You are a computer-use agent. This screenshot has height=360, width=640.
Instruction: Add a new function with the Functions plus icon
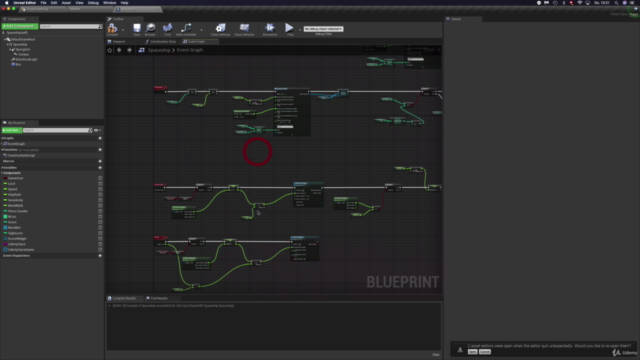tap(100, 150)
